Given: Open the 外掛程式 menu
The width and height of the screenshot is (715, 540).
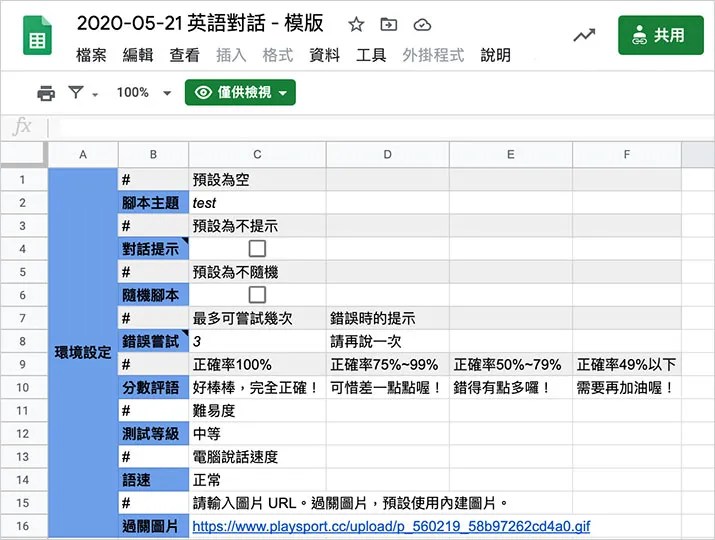Looking at the screenshot, I should tap(433, 55).
